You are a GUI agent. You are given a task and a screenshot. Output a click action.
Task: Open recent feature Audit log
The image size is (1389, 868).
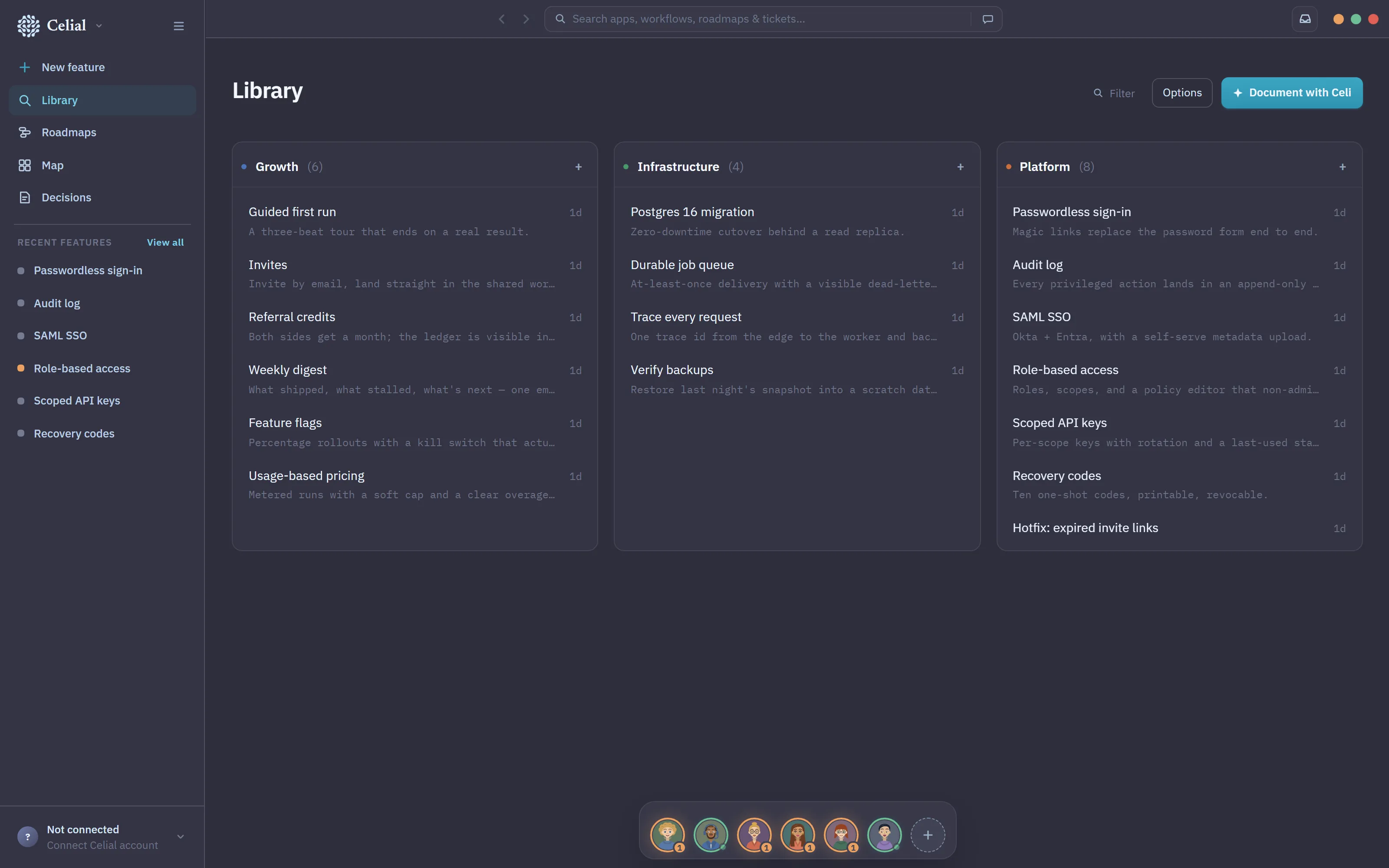[x=102, y=303]
